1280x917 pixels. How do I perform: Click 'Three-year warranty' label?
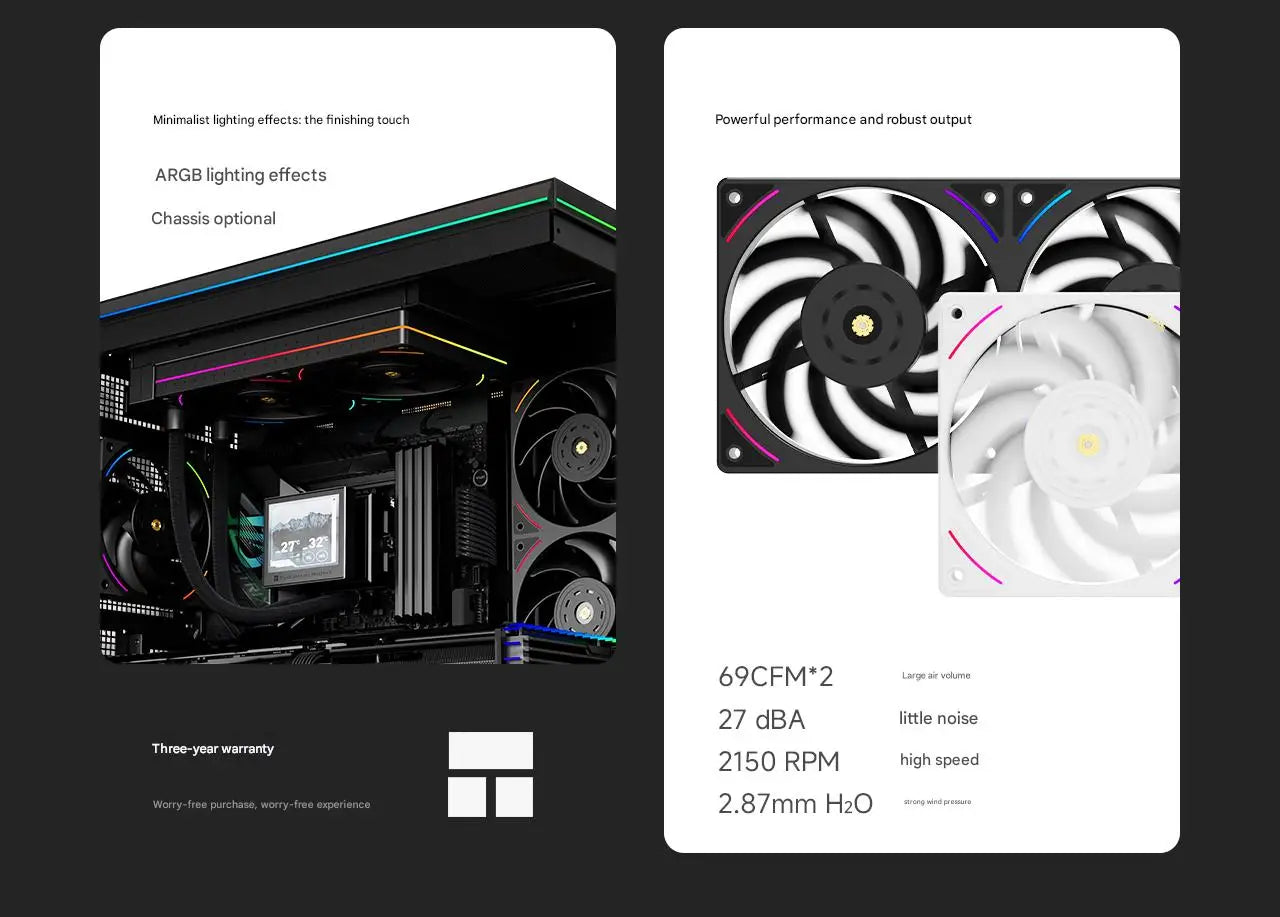tap(213, 748)
